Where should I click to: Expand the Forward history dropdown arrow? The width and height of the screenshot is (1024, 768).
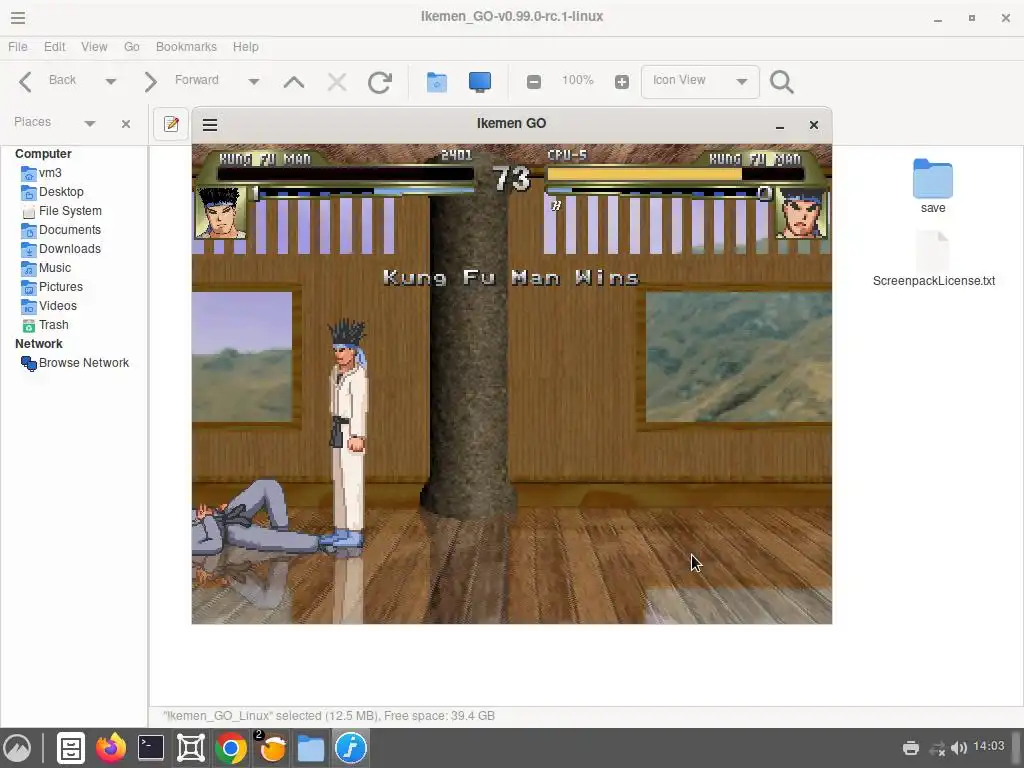254,82
